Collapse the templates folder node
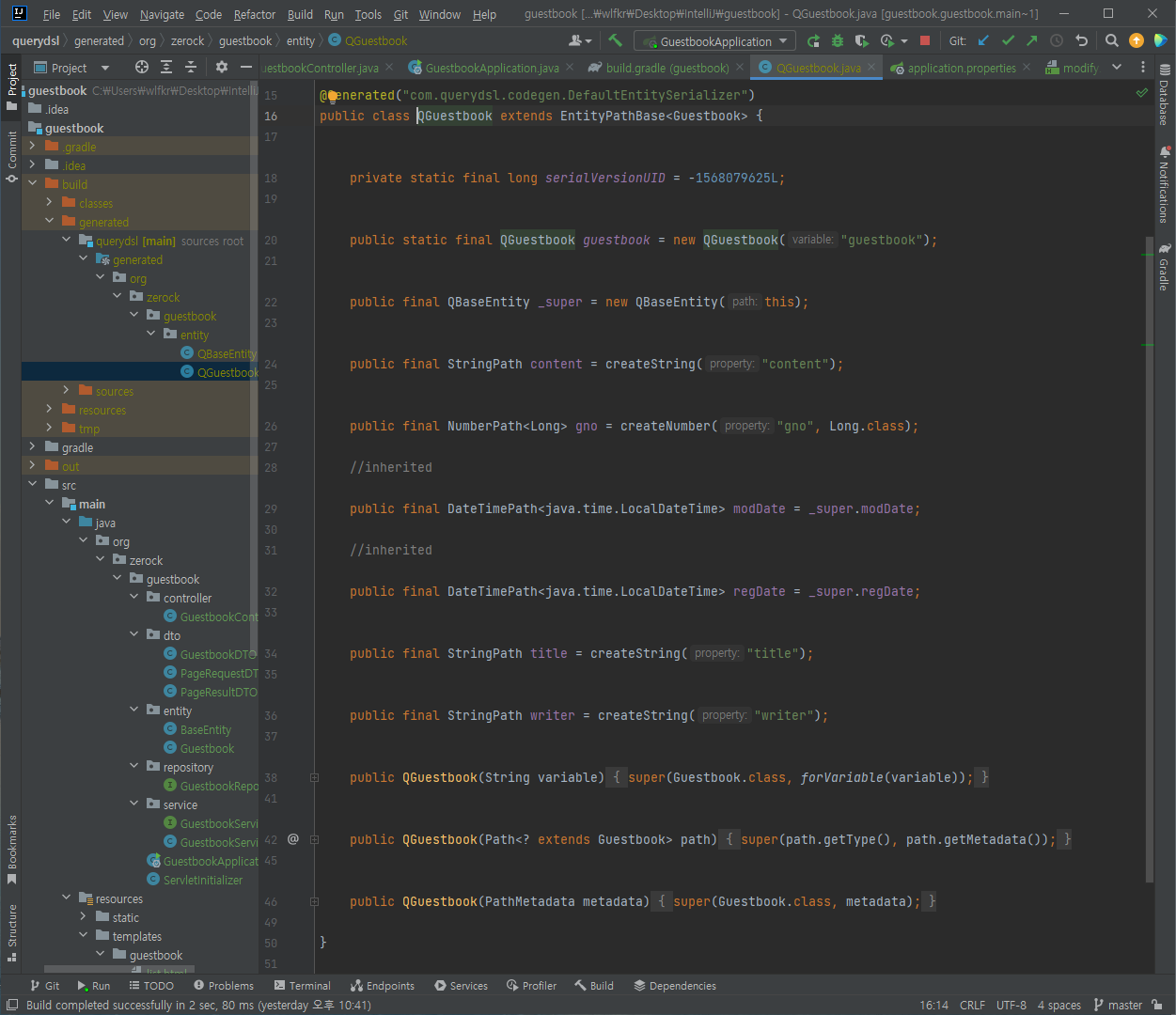 point(84,936)
